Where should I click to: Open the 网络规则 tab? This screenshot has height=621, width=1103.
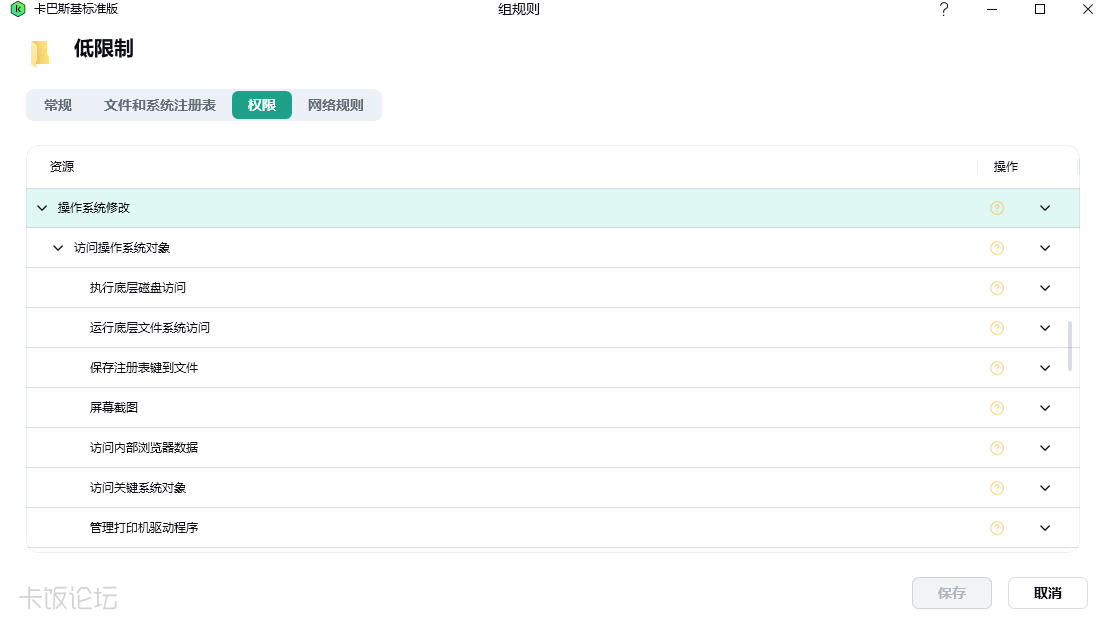coord(336,105)
